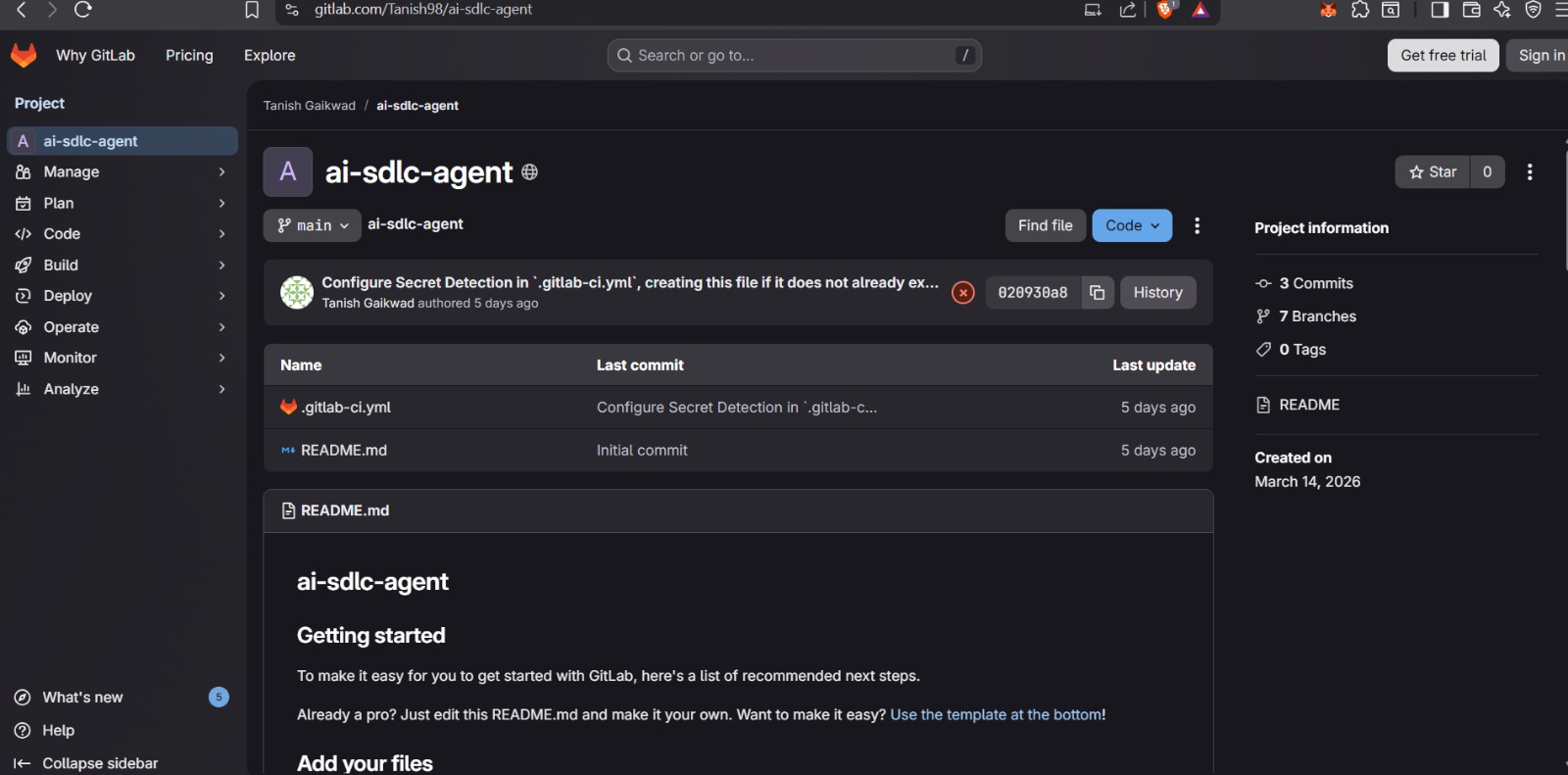Click the commit author avatar

pyautogui.click(x=297, y=292)
